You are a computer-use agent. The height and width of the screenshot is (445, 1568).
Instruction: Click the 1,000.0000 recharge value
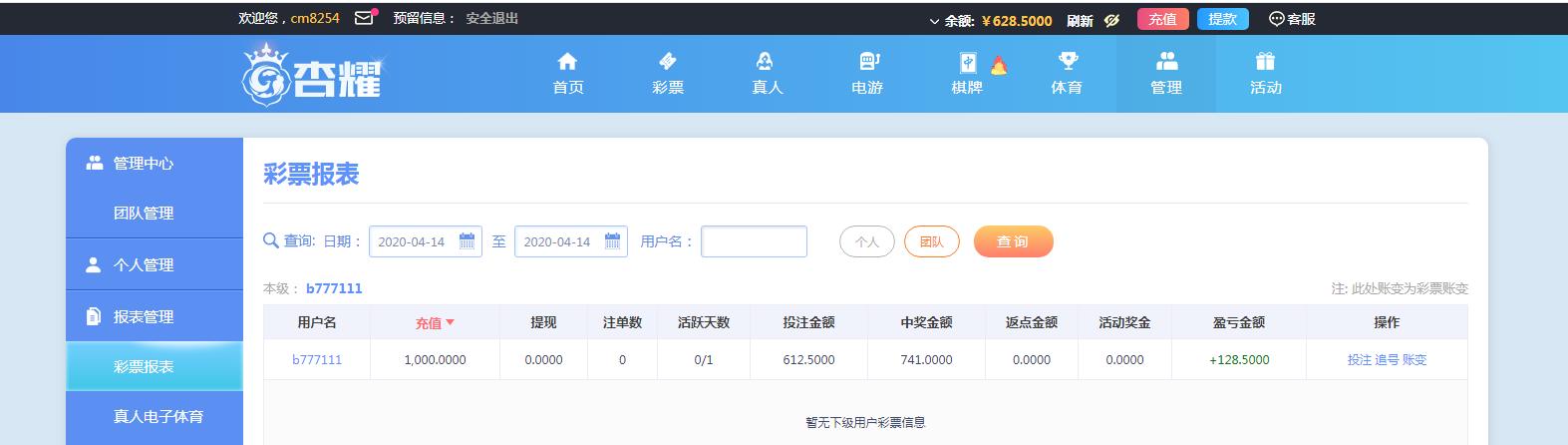click(x=435, y=360)
